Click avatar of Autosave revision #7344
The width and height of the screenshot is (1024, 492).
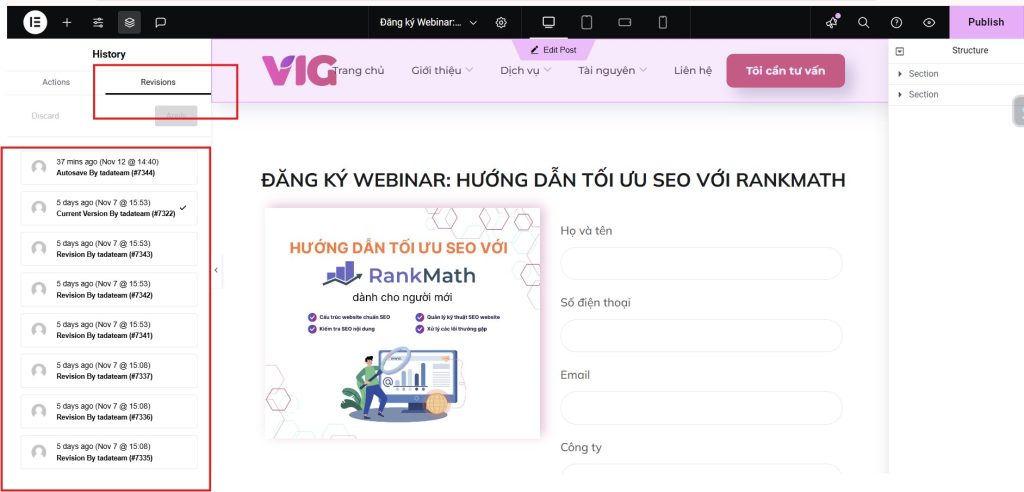coord(39,167)
